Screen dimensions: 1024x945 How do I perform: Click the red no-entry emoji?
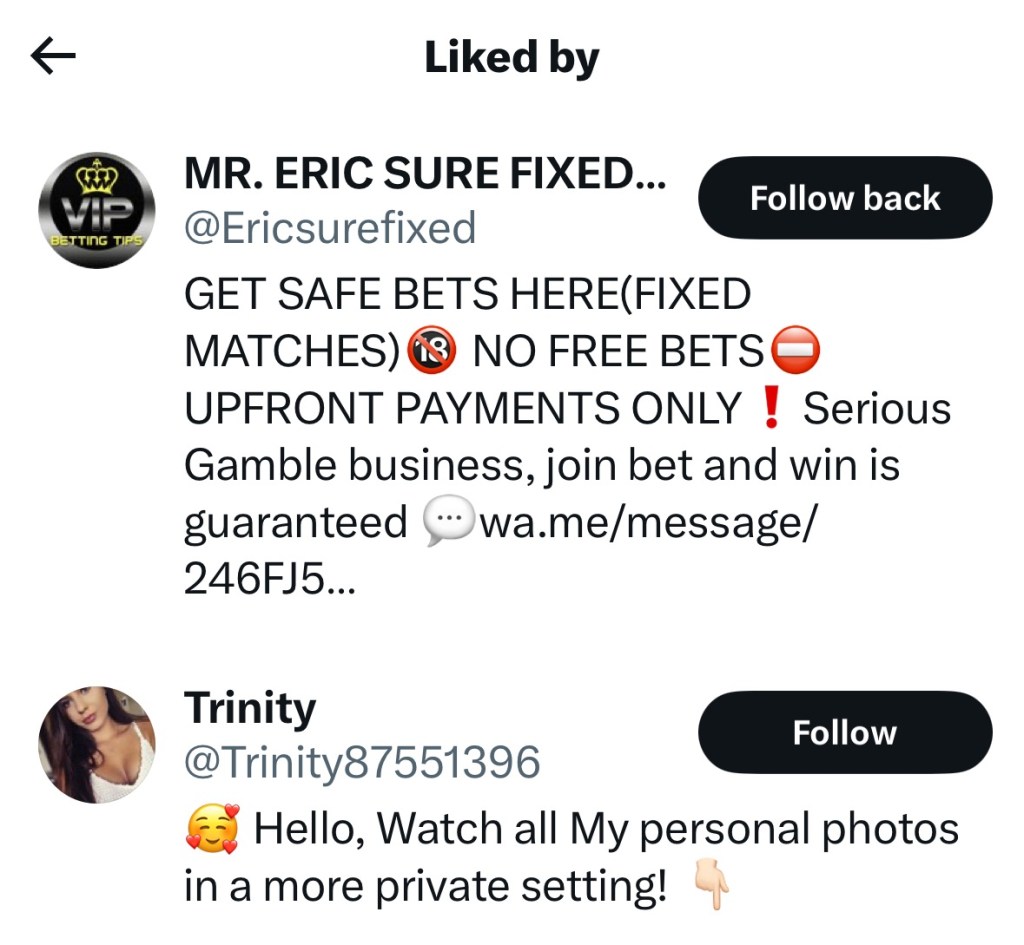click(x=796, y=350)
